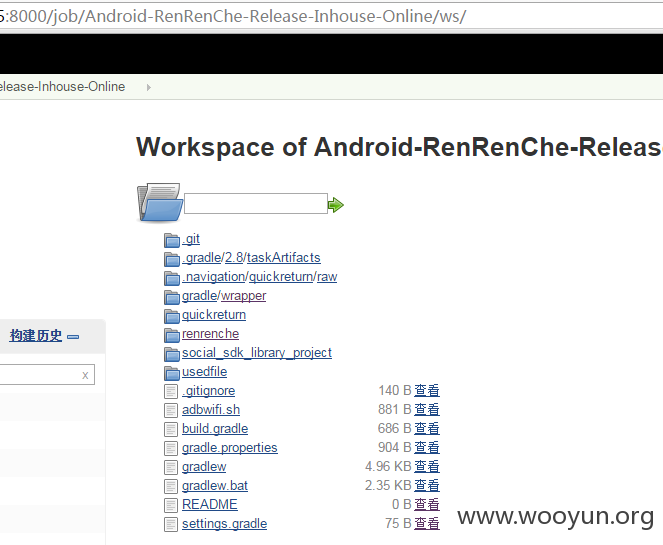
Task: Open the .navigation folder link
Action: tap(214, 277)
